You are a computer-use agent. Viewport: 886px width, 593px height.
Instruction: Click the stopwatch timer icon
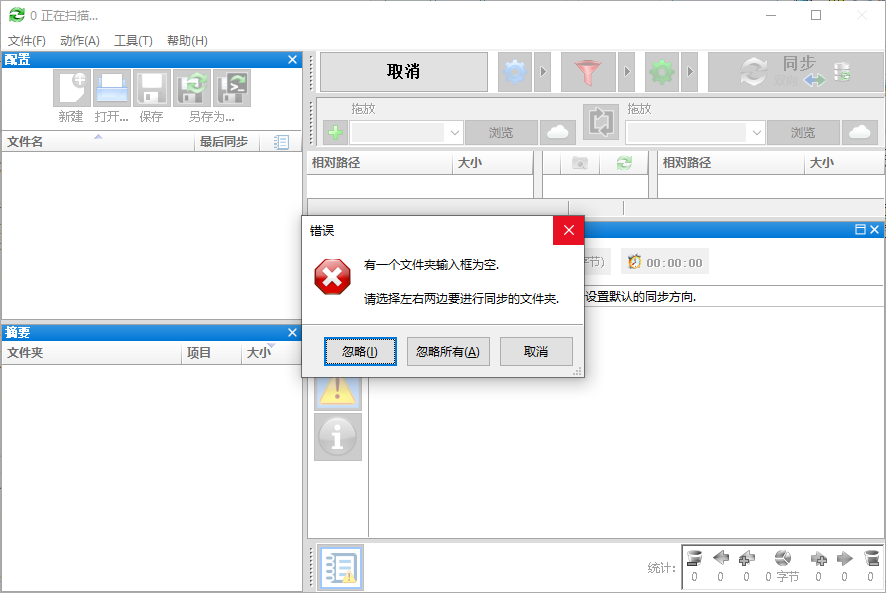[635, 262]
